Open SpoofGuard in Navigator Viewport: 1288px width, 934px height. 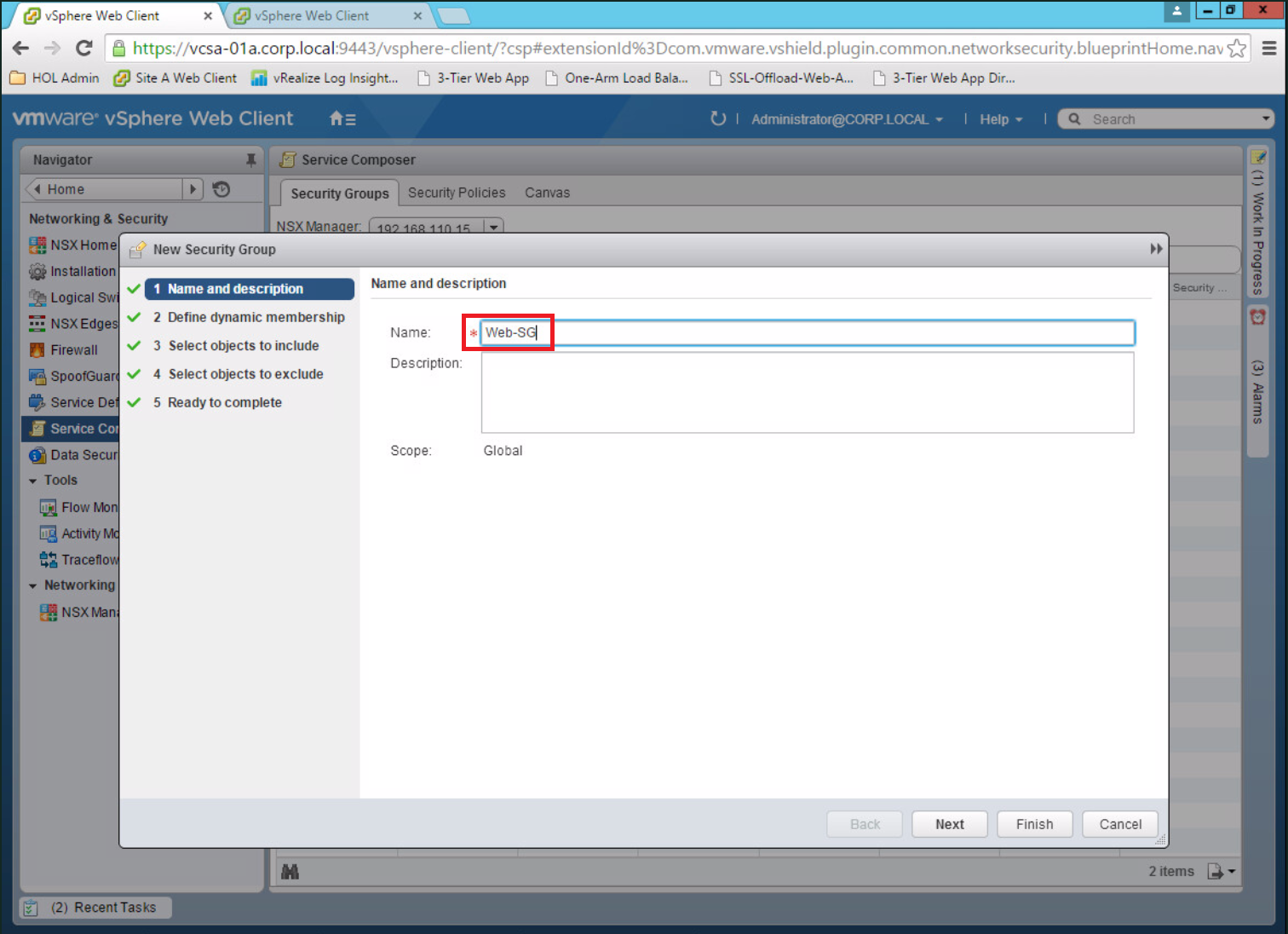pyautogui.click(x=72, y=377)
